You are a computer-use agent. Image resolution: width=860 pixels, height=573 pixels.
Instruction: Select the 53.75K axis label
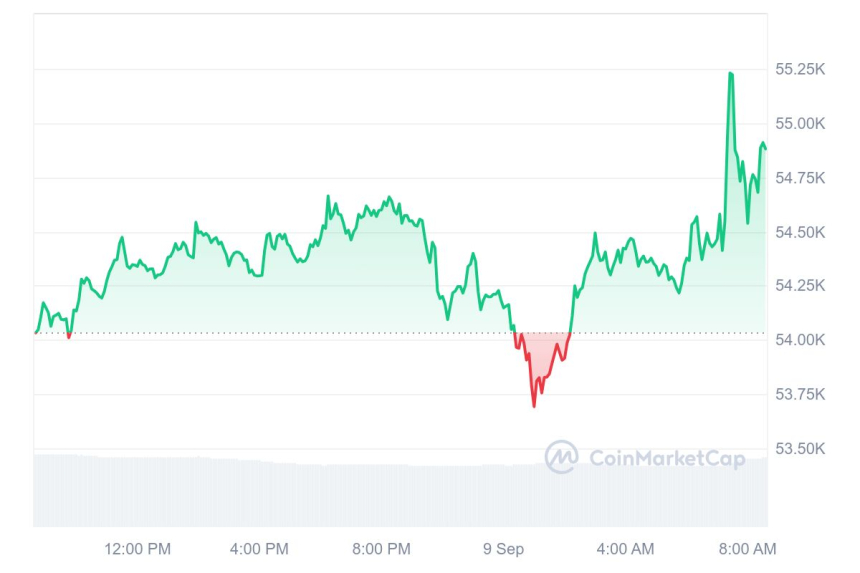point(800,394)
